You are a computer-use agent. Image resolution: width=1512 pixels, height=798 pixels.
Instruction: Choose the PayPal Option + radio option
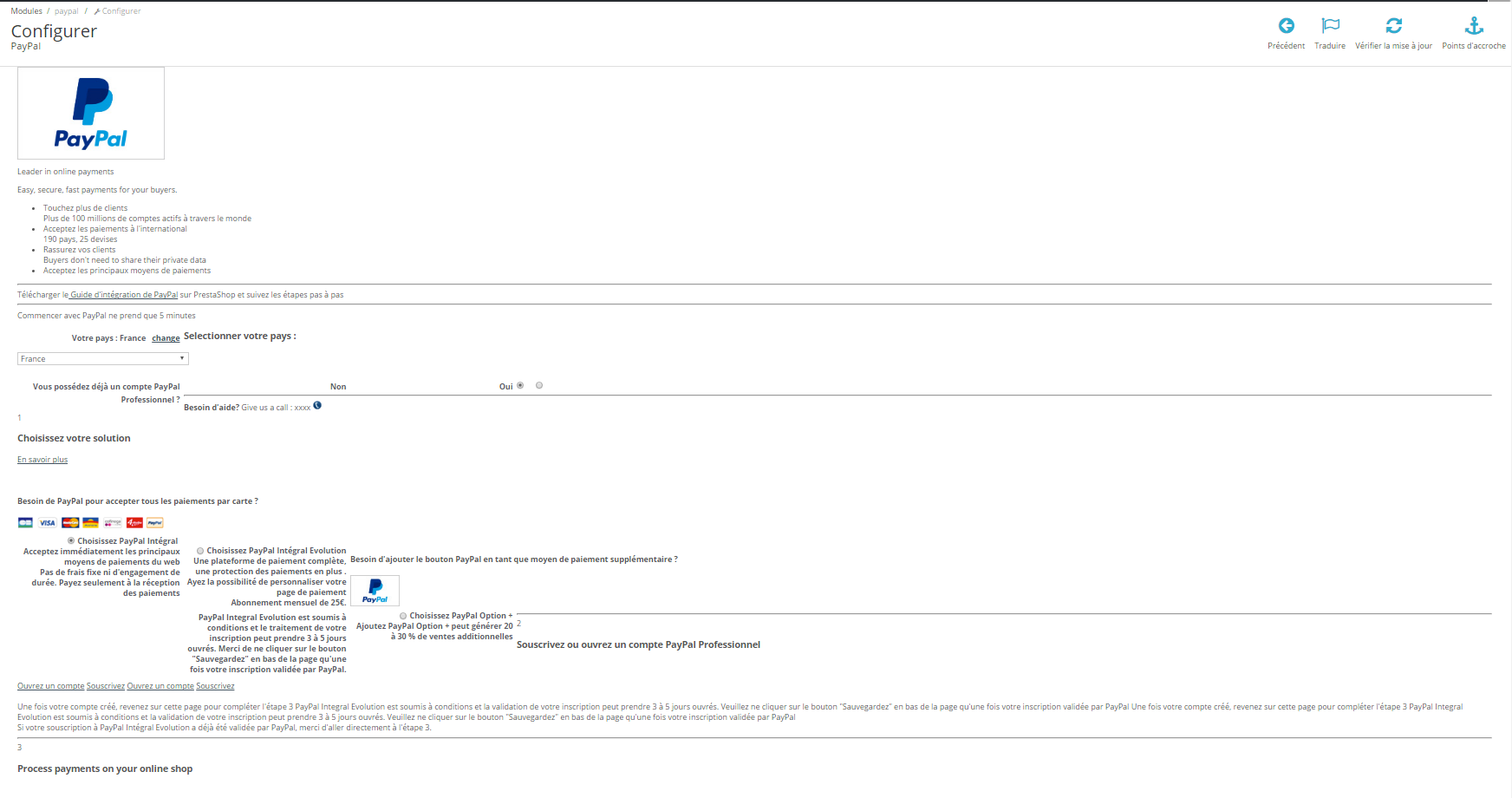pos(403,616)
